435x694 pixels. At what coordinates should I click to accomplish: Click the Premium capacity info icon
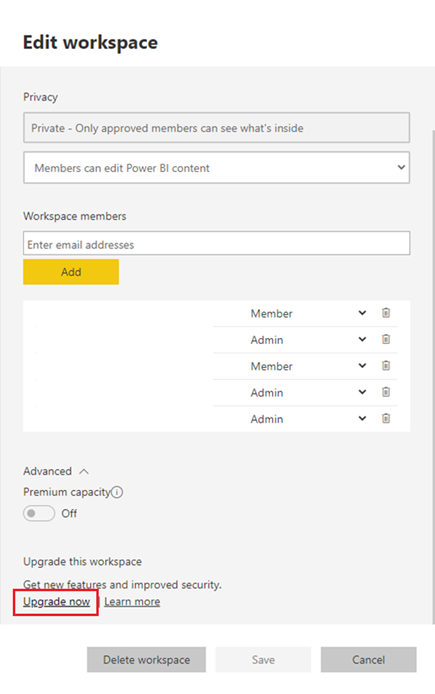(x=117, y=492)
